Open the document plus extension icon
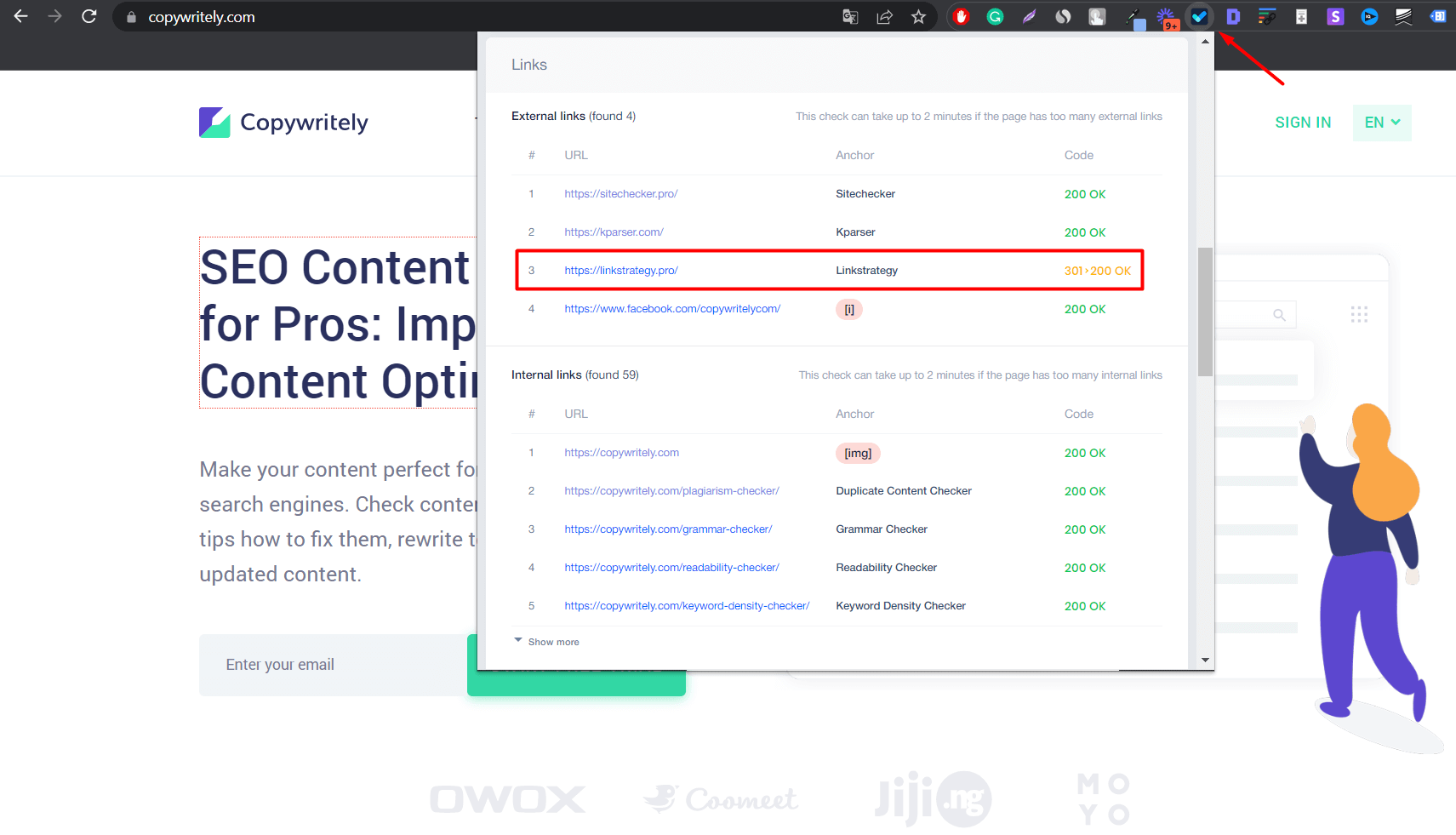 tap(1301, 16)
